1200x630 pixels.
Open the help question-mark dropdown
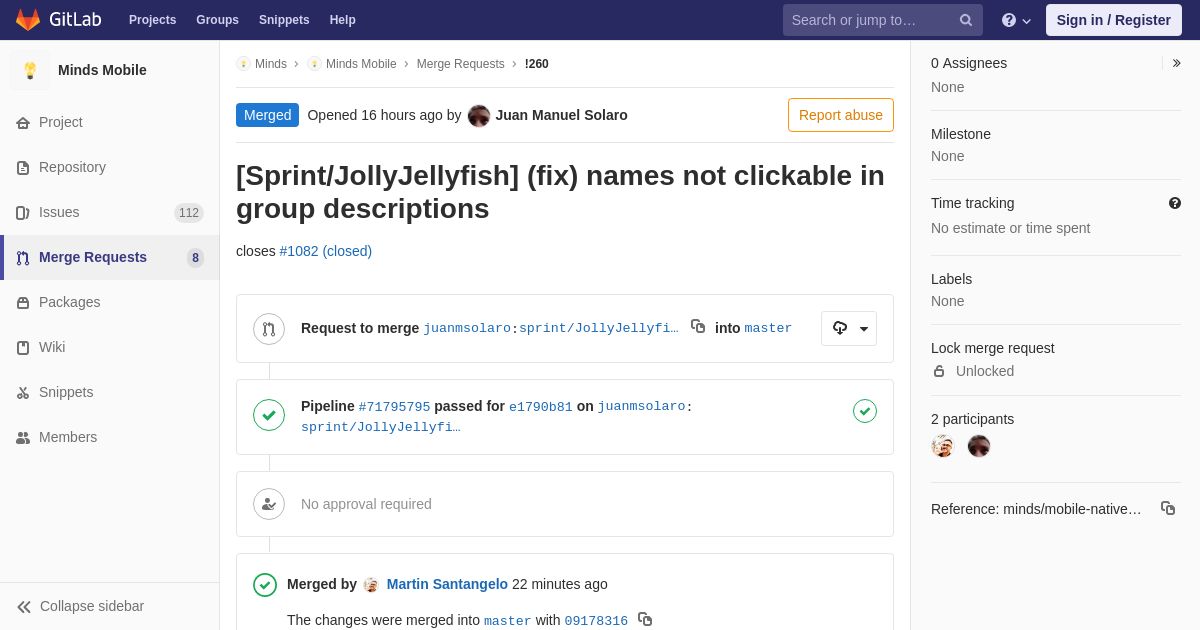pos(1016,20)
